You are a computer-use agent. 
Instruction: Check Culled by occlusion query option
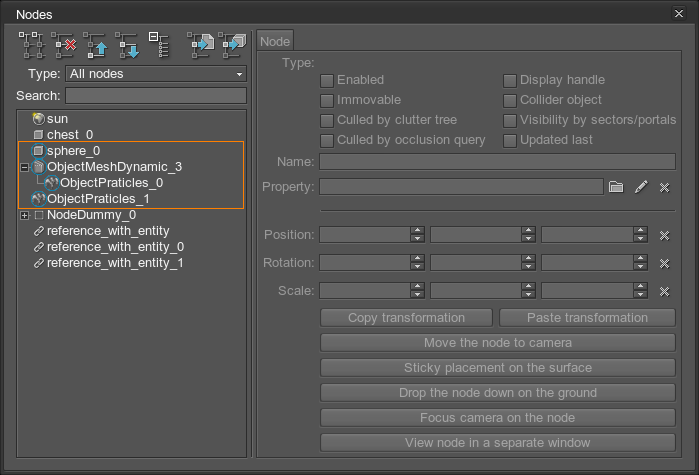[x=326, y=140]
